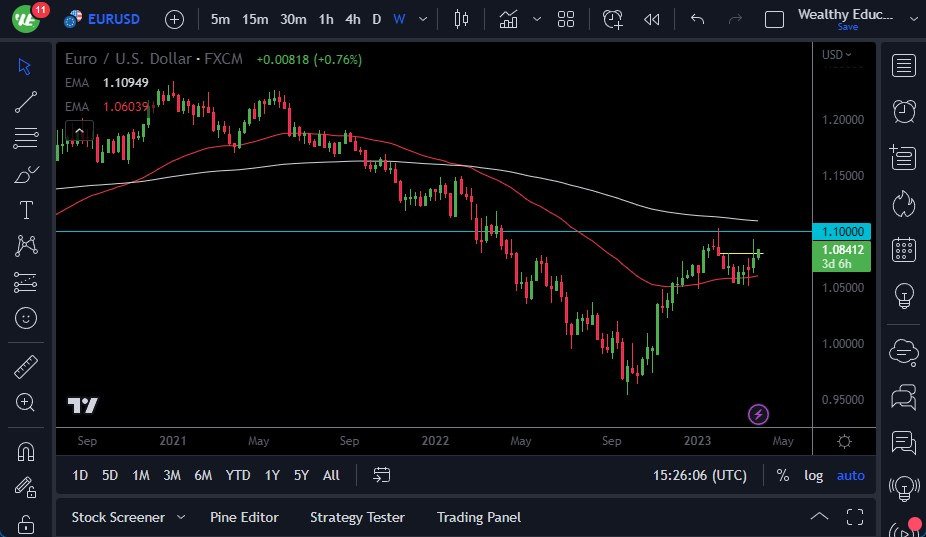Expand the Stock Screener dropdown chevron
Viewport: 926px width, 537px height.
tap(181, 517)
